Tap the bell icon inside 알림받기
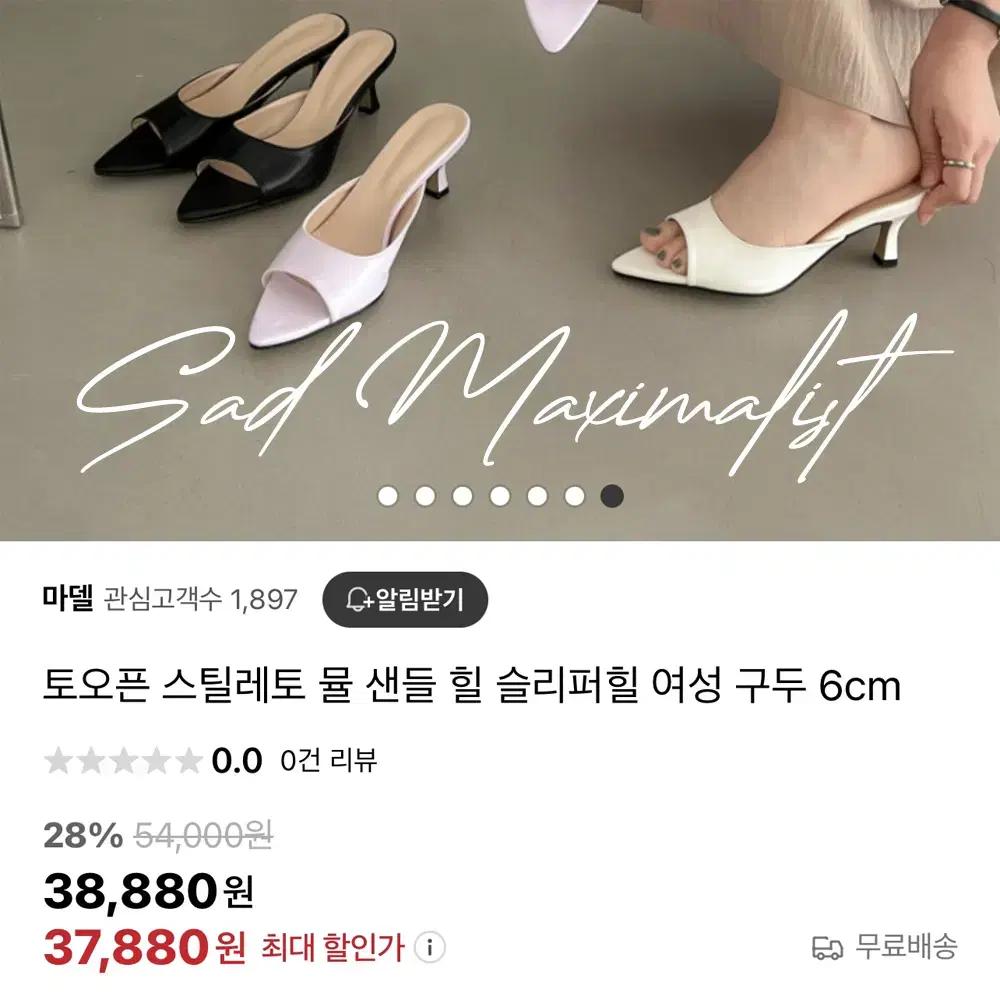 [359, 599]
